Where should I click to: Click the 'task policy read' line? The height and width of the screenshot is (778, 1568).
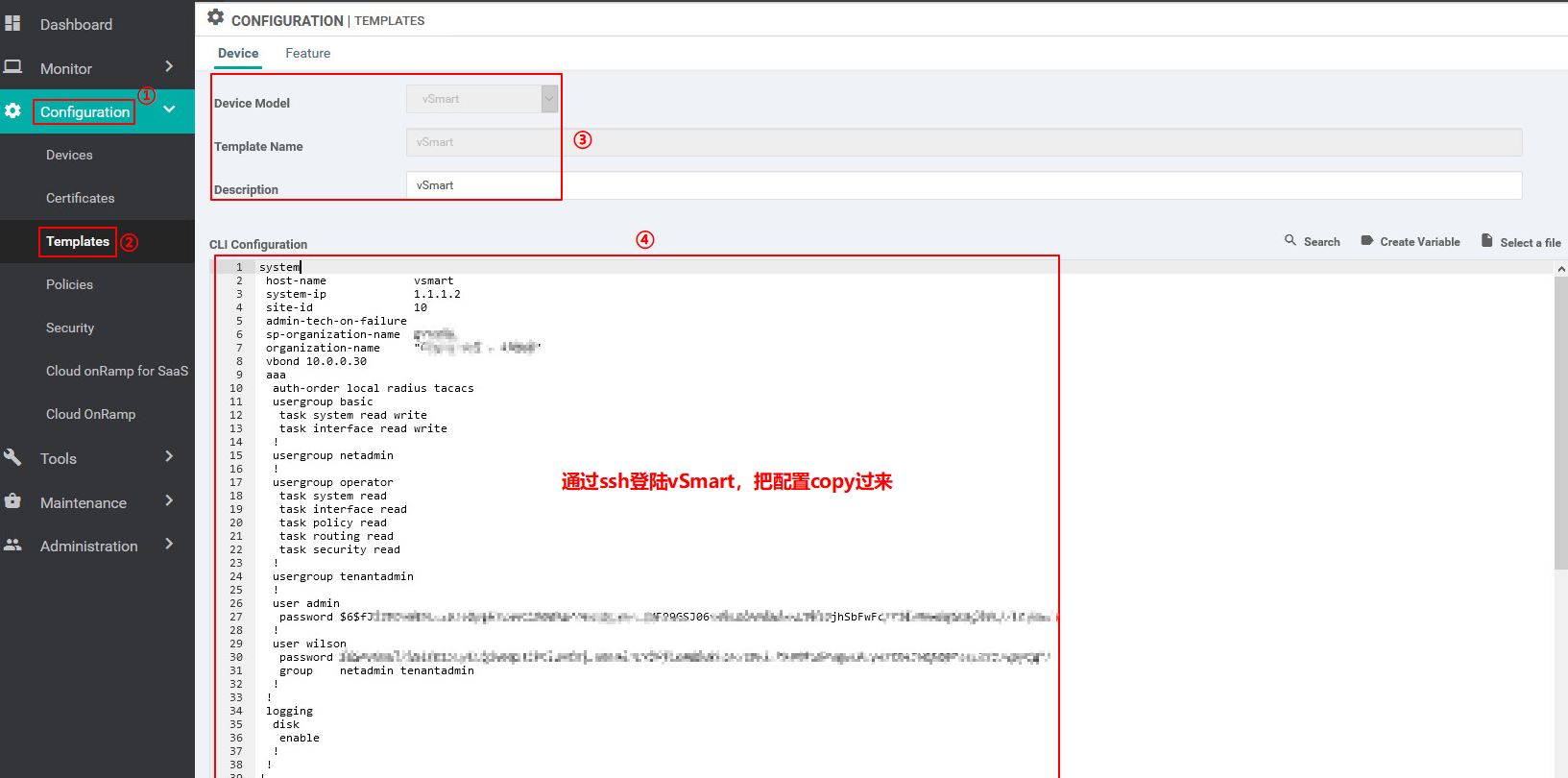(x=333, y=523)
